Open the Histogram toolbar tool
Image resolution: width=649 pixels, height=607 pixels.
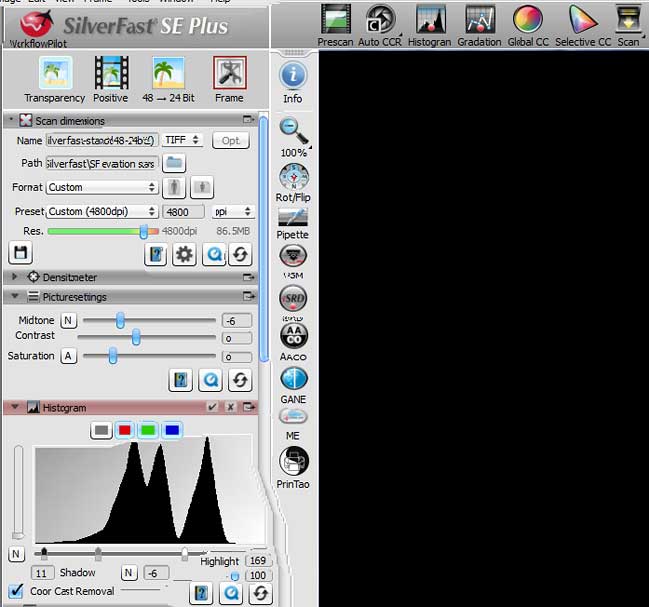click(430, 19)
